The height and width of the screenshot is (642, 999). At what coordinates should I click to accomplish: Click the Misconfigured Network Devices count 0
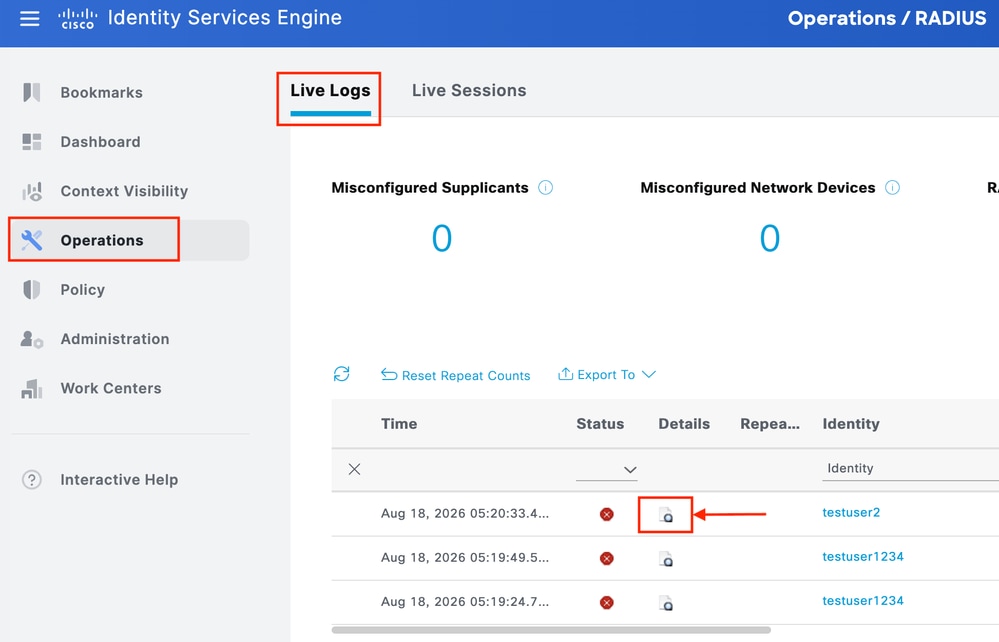pos(770,238)
